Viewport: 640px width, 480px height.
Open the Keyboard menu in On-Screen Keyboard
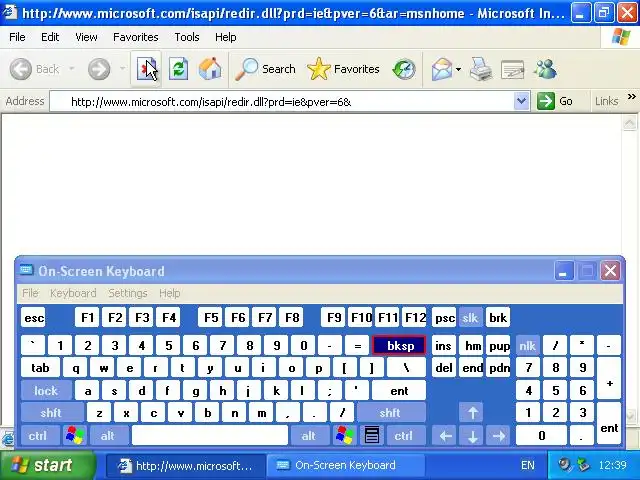73,293
